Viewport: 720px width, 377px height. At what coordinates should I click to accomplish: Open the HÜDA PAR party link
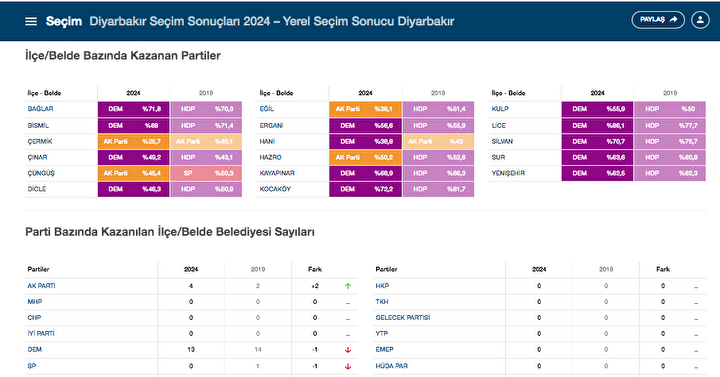point(392,366)
